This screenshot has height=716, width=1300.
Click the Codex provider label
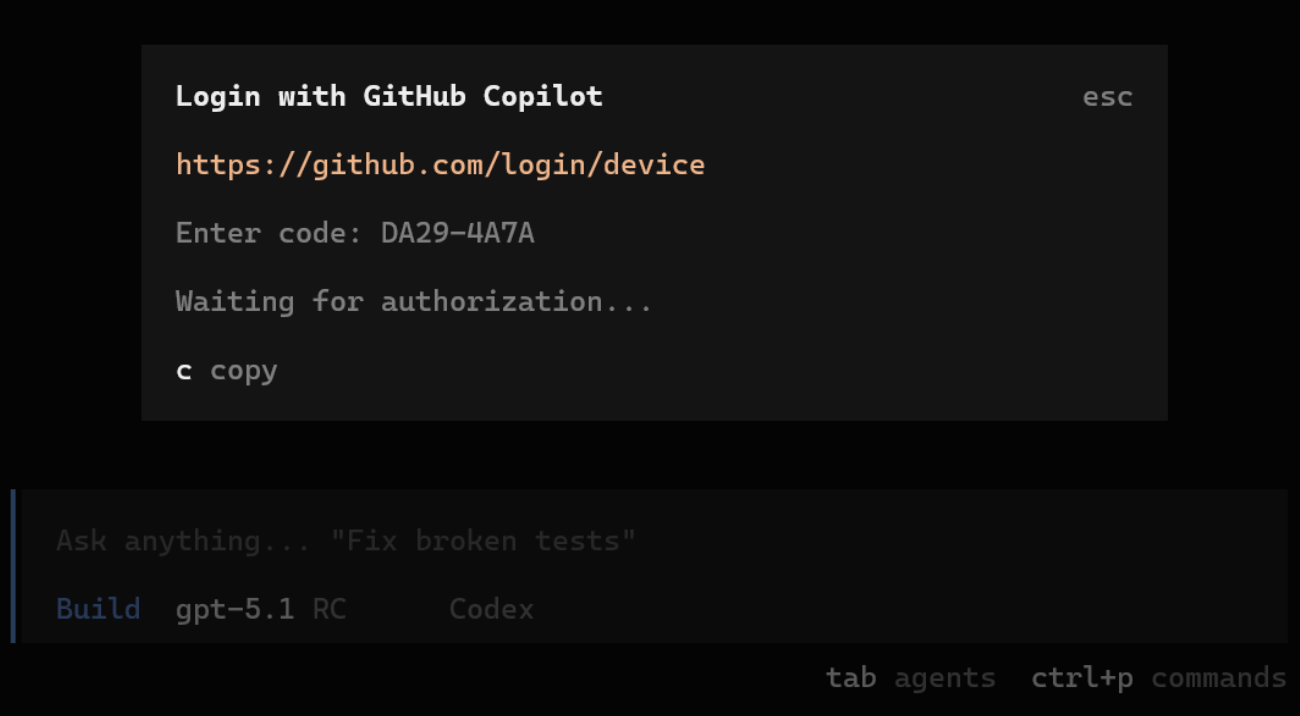click(x=491, y=609)
